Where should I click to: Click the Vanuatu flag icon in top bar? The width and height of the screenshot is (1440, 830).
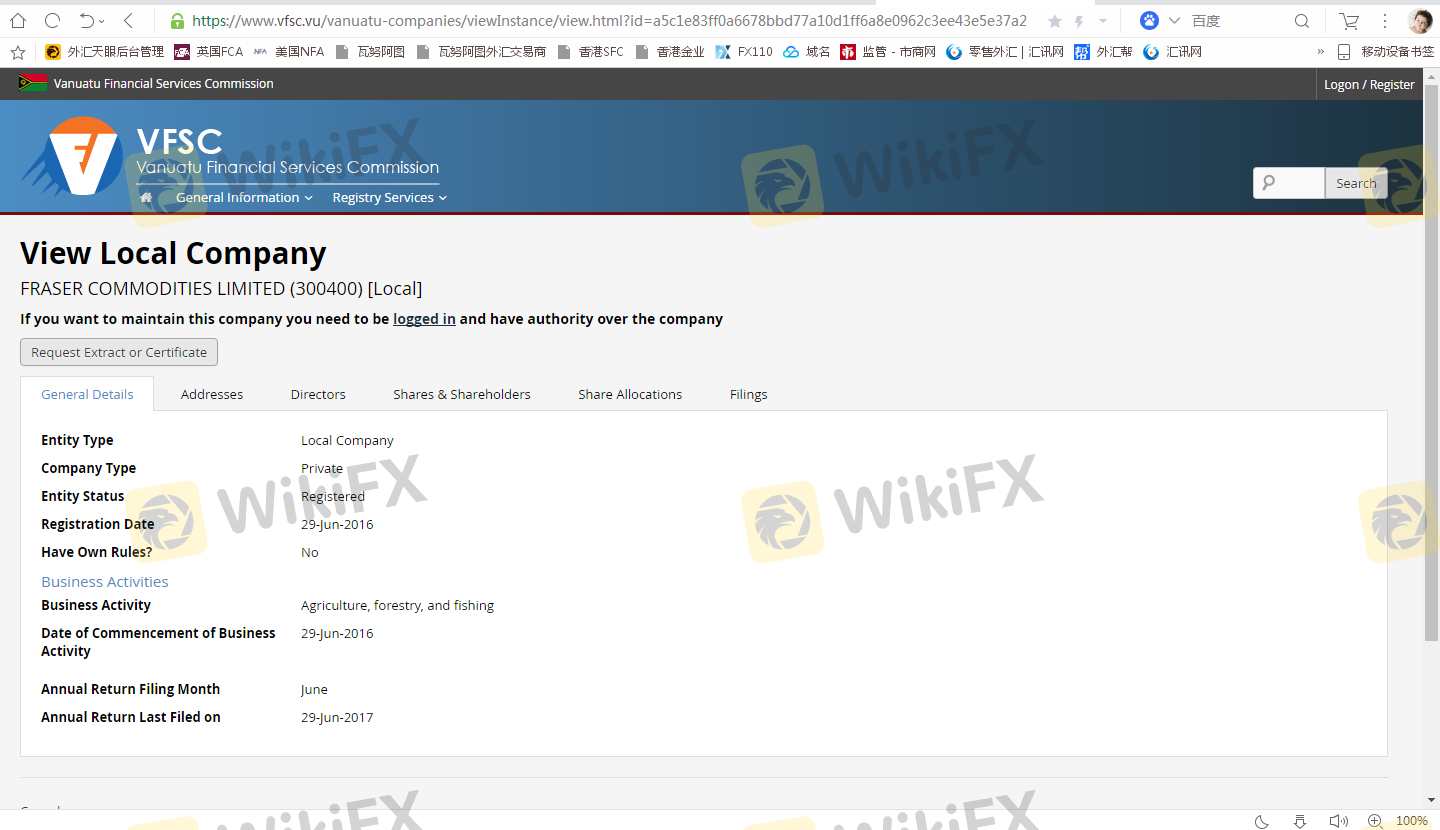pos(33,83)
